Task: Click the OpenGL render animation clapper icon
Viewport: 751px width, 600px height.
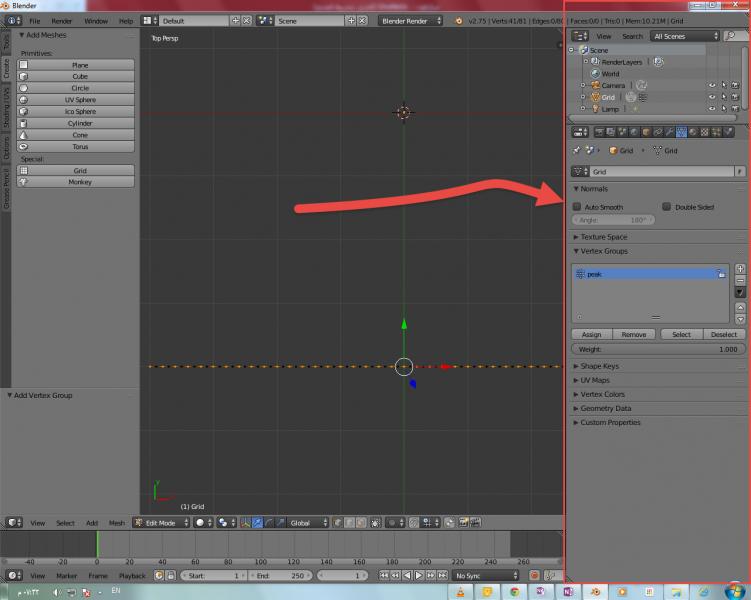Action: click(x=475, y=522)
